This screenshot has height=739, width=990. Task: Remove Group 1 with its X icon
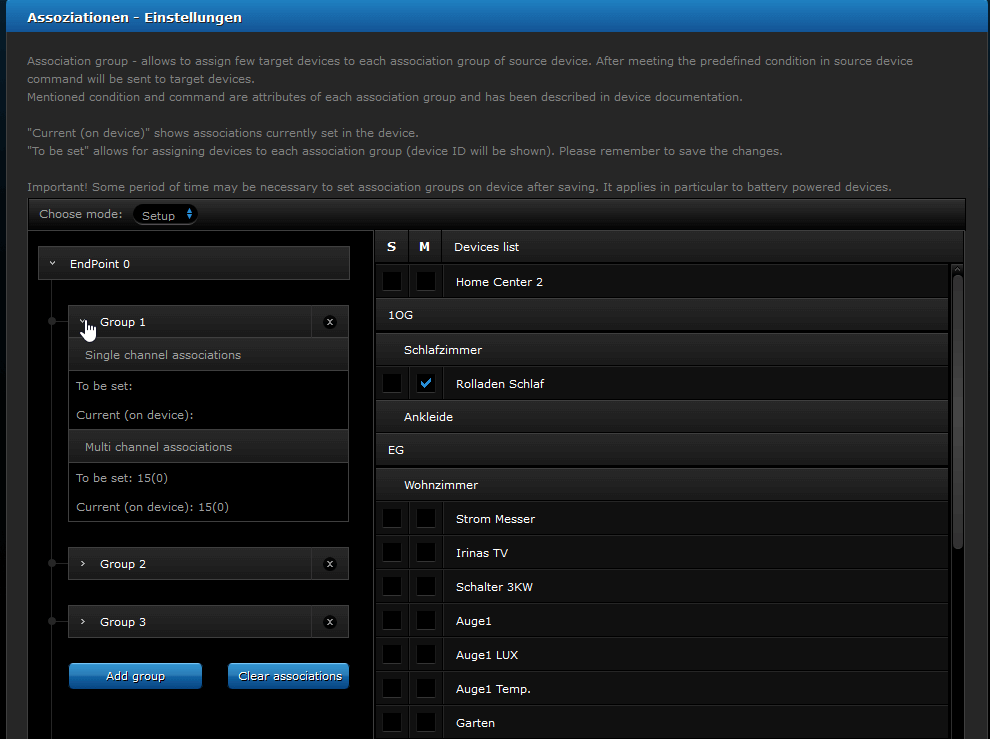pos(330,322)
